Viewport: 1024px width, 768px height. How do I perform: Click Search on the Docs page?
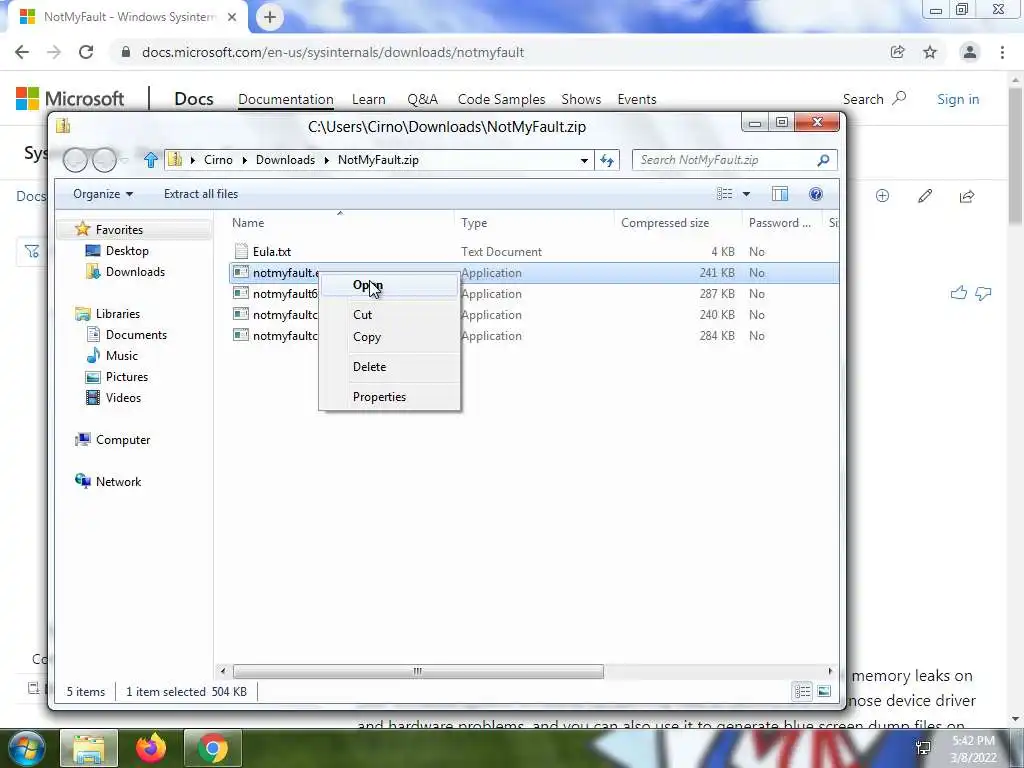pyautogui.click(x=874, y=99)
